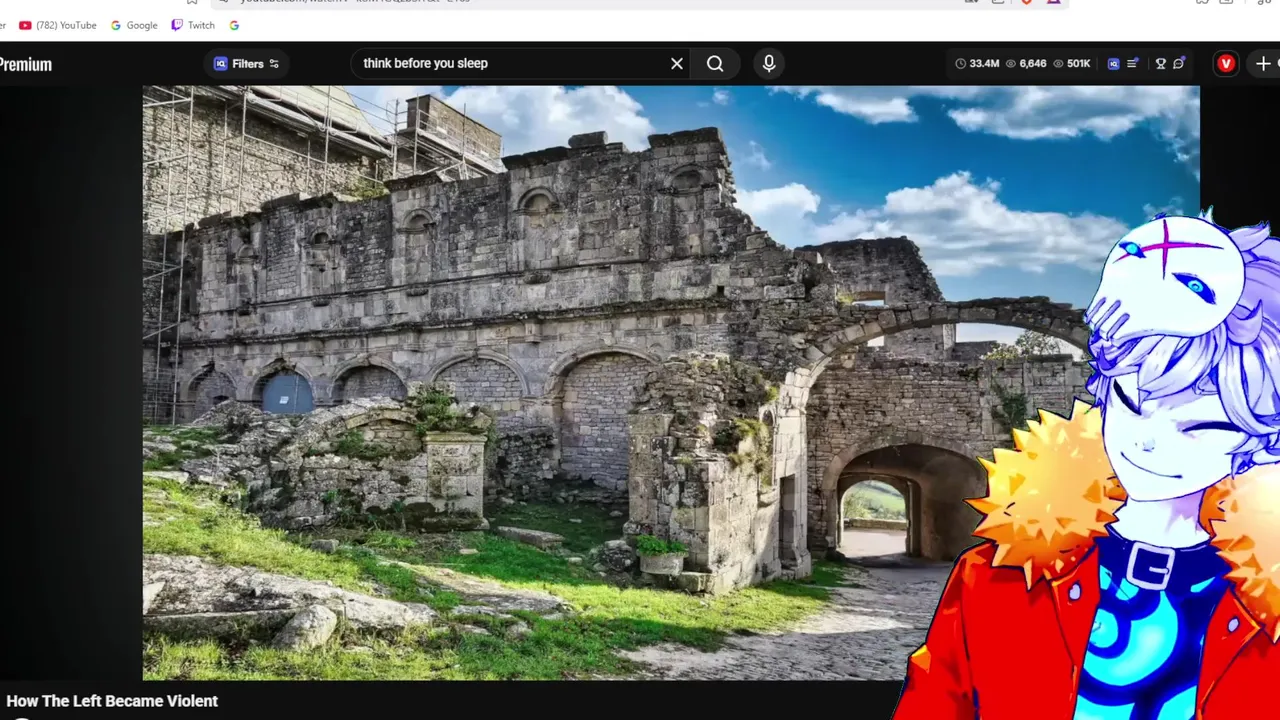The image size is (1280, 720).
Task: Start voice search with the microphone
Action: pos(769,63)
